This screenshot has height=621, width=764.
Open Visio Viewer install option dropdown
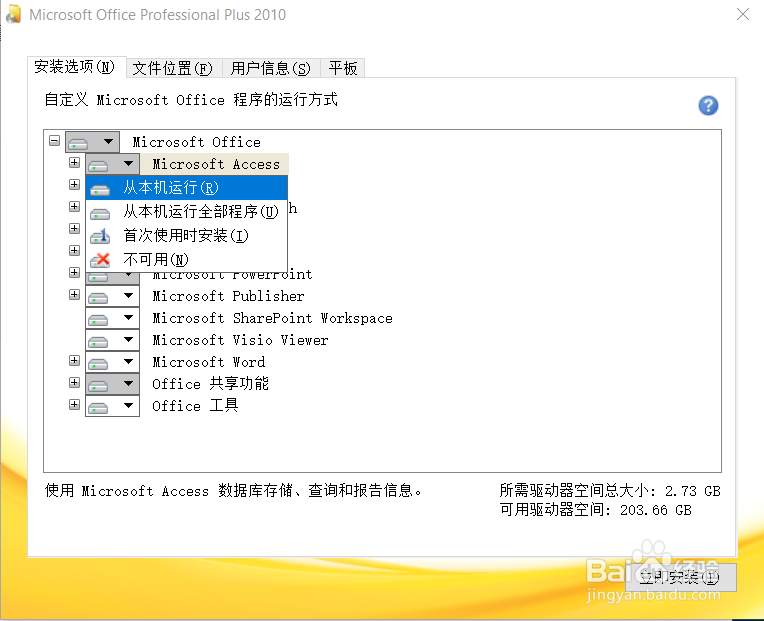pyautogui.click(x=113, y=340)
